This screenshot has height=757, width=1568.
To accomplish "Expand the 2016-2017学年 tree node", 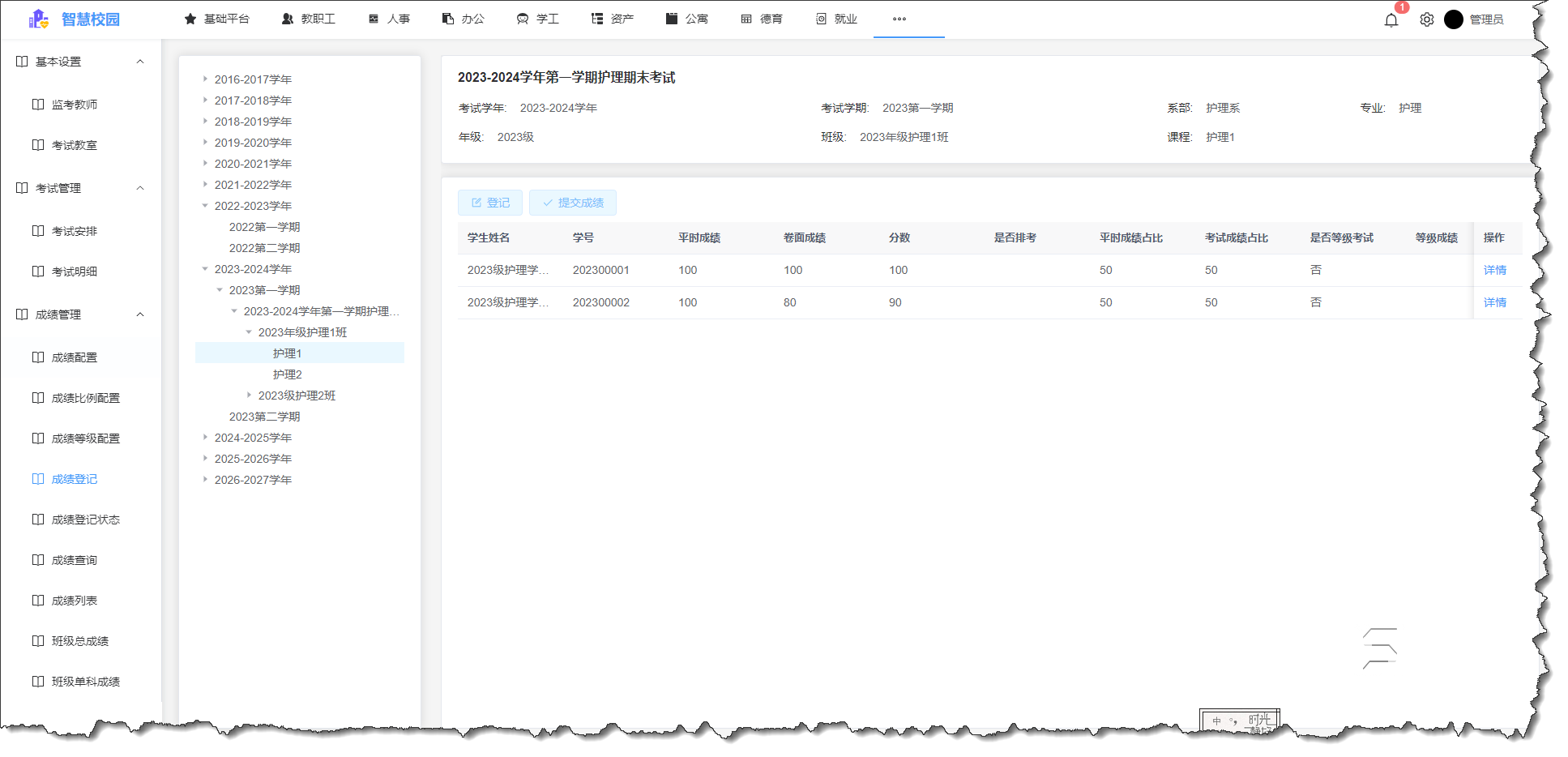I will tap(205, 79).
